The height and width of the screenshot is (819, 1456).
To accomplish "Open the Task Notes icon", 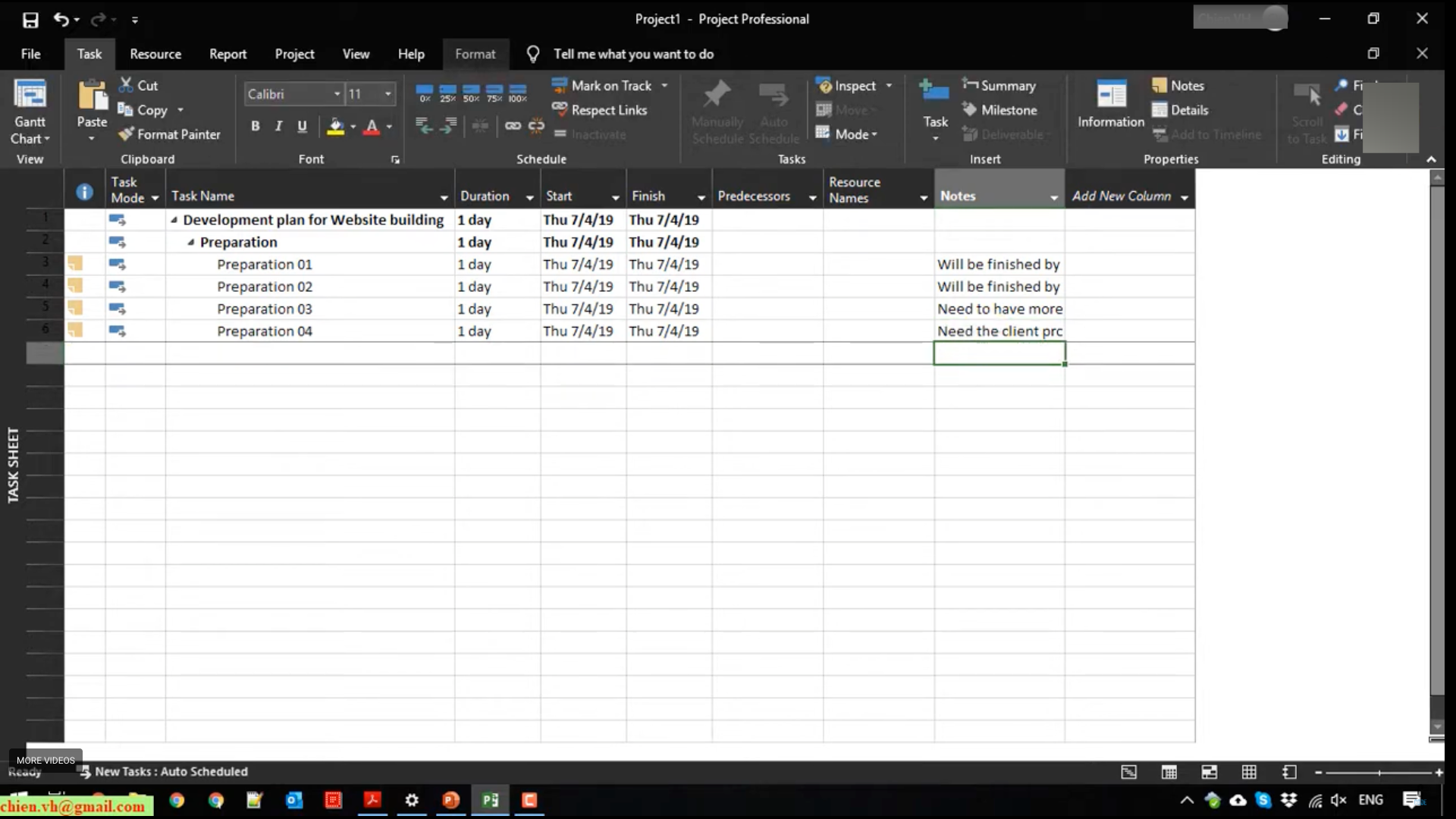I will pyautogui.click(x=1159, y=86).
